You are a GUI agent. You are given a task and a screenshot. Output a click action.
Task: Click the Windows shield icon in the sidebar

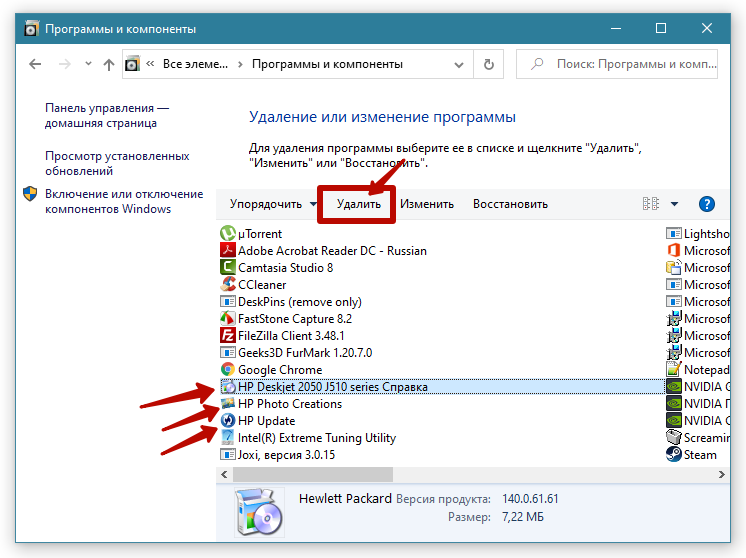click(x=30, y=194)
